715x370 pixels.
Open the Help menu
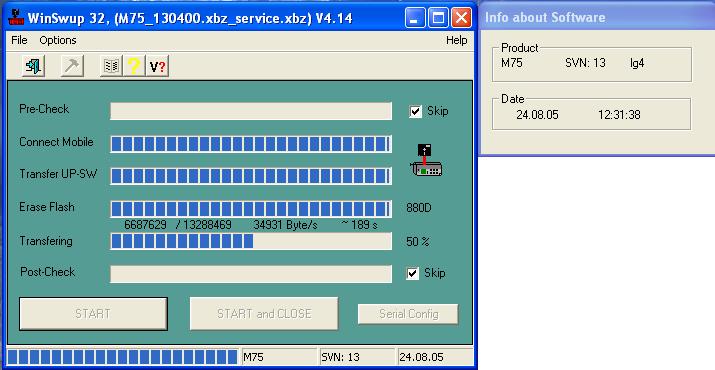pos(456,40)
